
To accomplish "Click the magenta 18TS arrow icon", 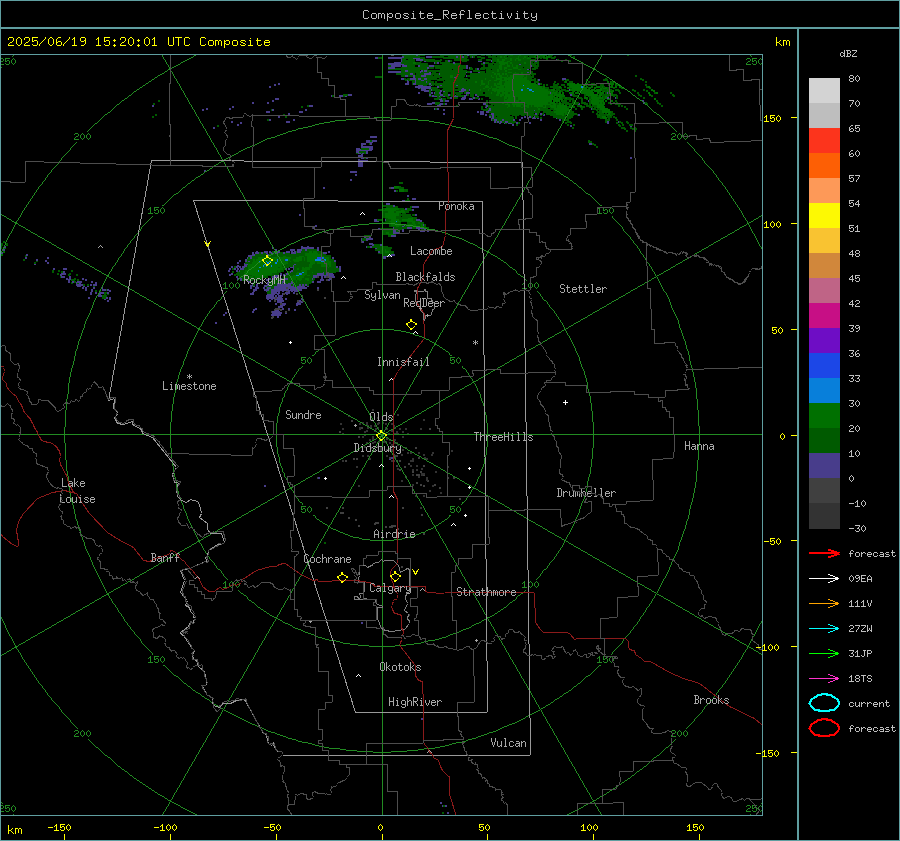I will click(x=824, y=679).
